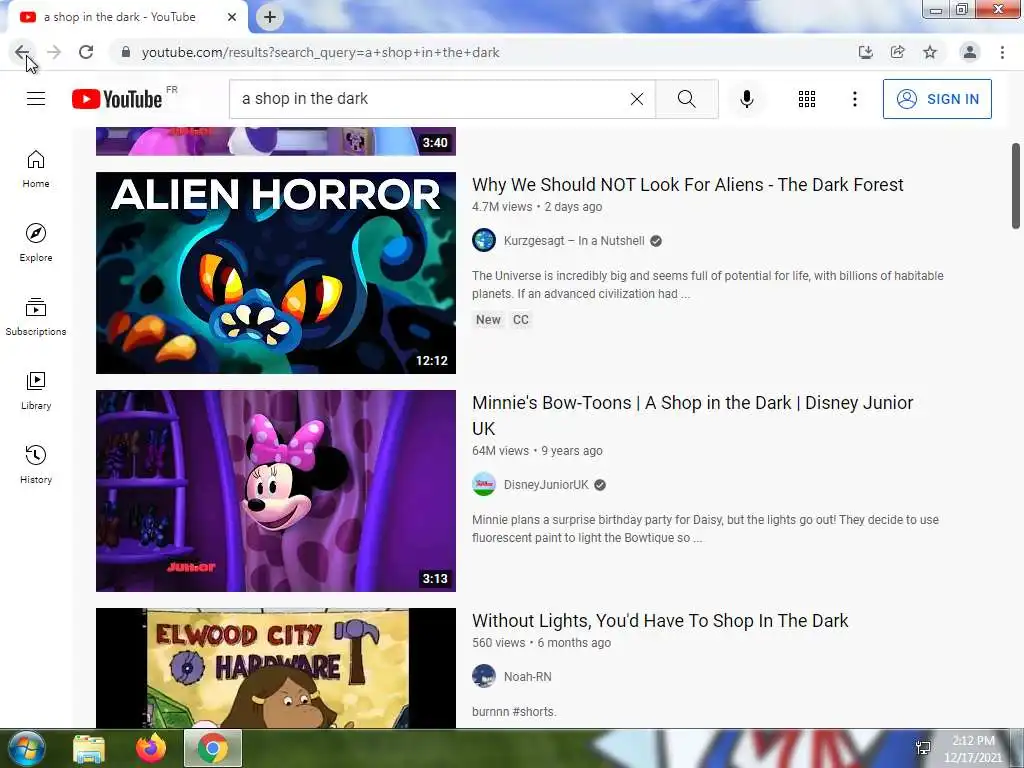This screenshot has width=1024, height=768.
Task: Open the DisneyJuniorUK channel name
Action: (x=546, y=485)
